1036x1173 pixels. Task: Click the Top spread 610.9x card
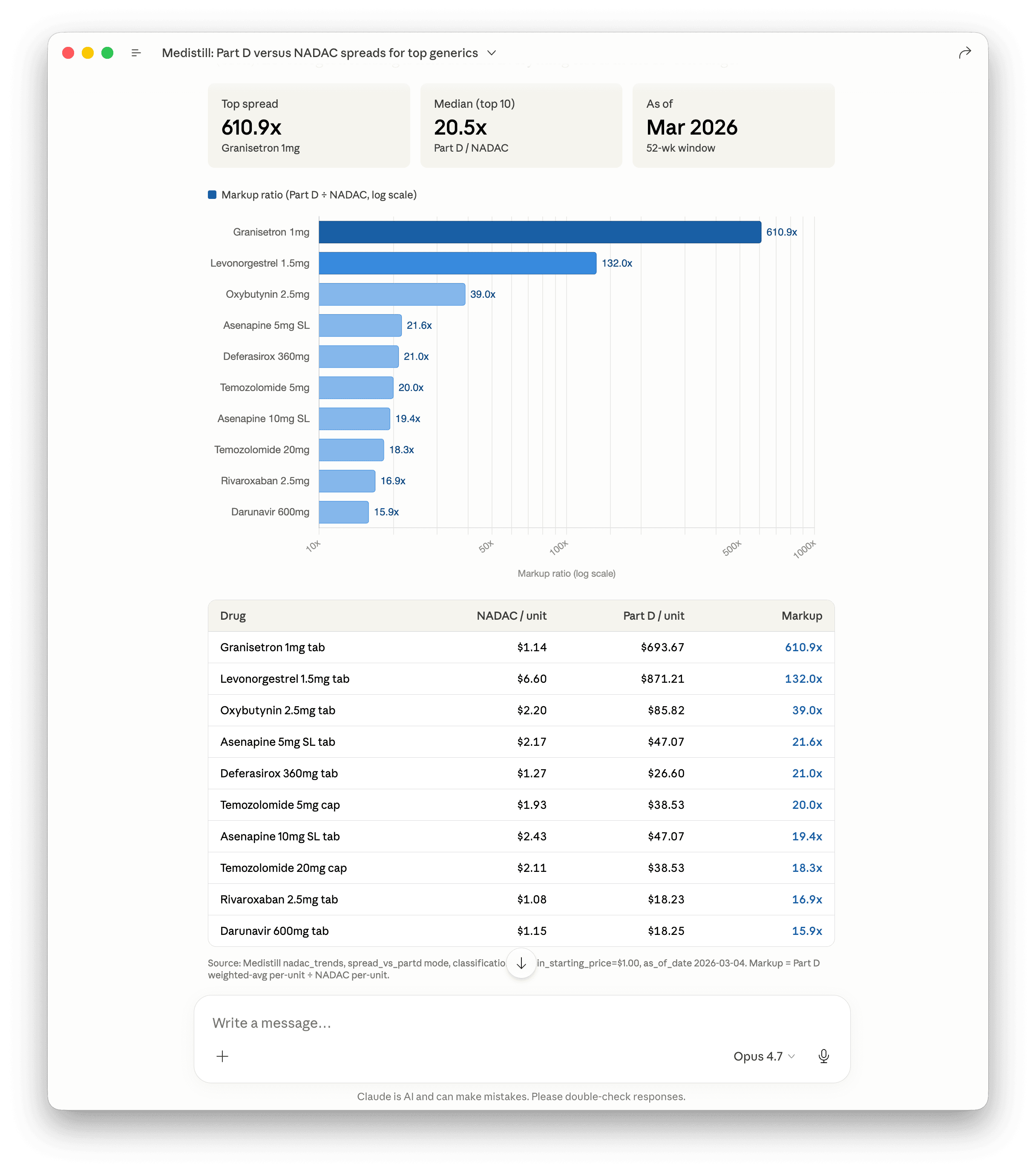[x=309, y=126]
